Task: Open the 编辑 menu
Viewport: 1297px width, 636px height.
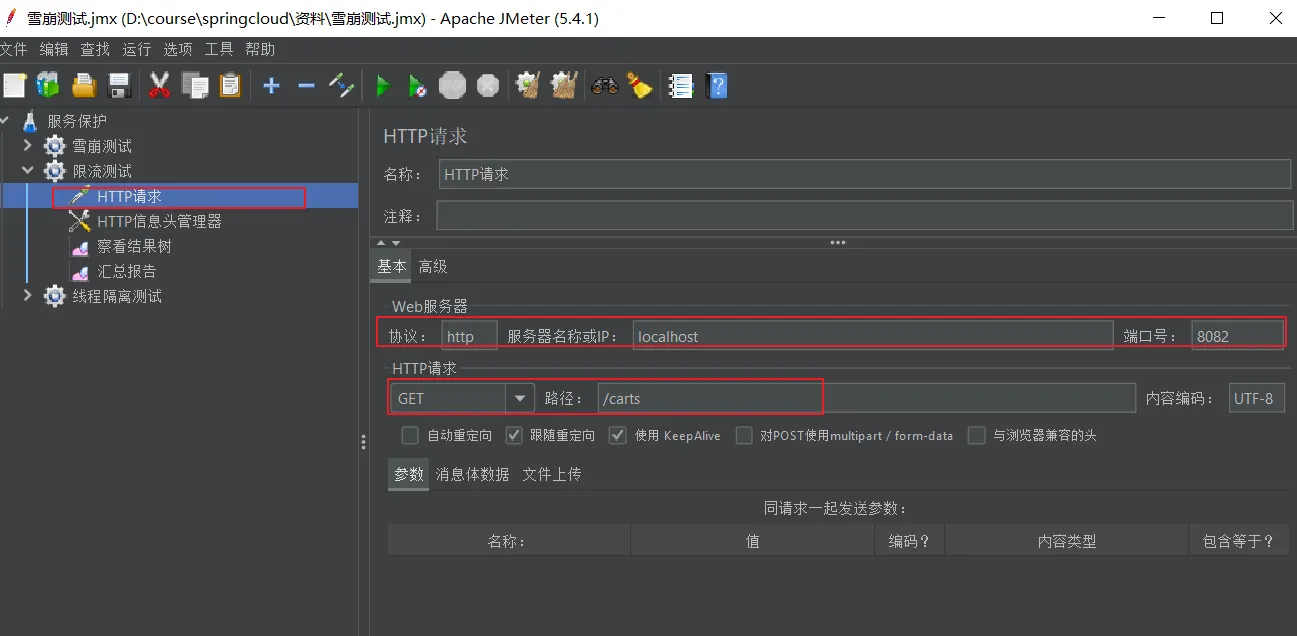Action: coord(54,49)
